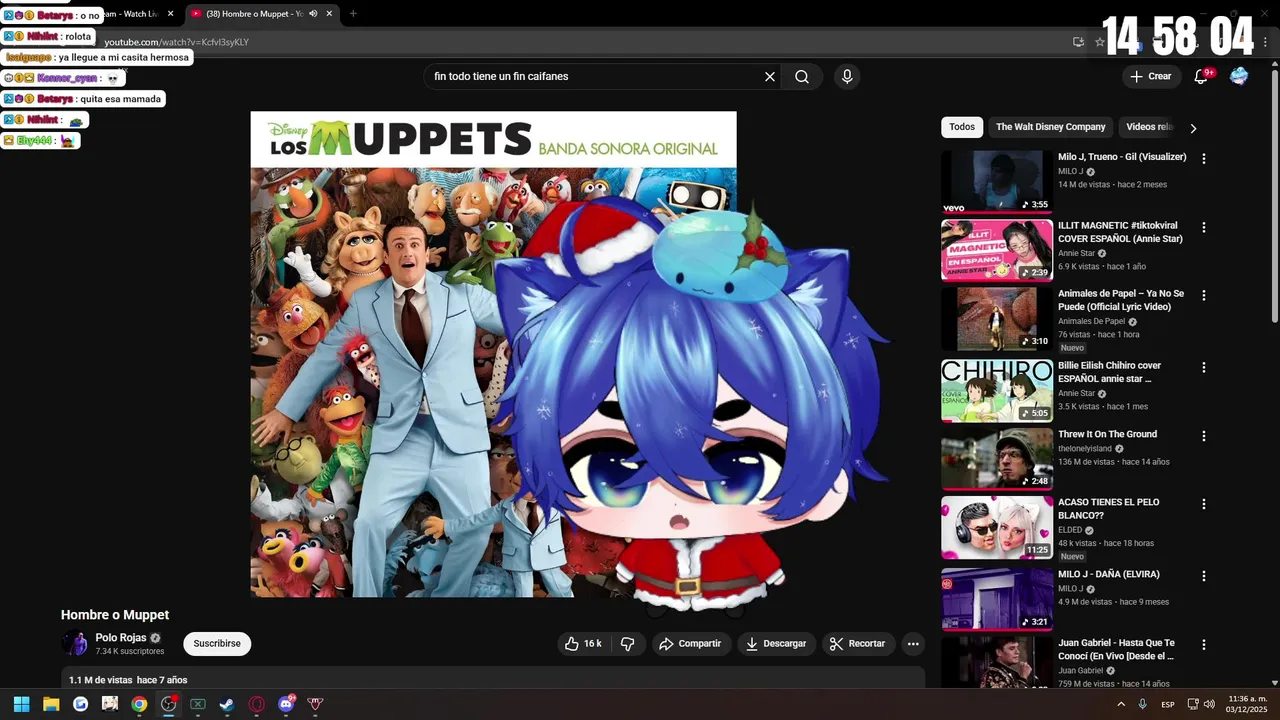Open the Animales de Papel video thumbnail
The height and width of the screenshot is (720, 1280).
coord(997,319)
